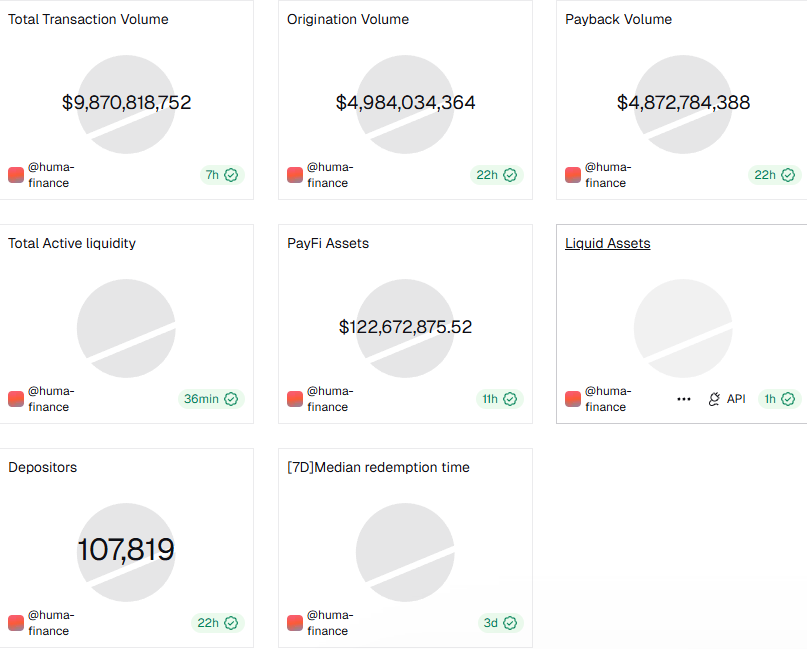Click the Origination Volume title
Viewport: 807px width, 649px height.
pos(348,19)
